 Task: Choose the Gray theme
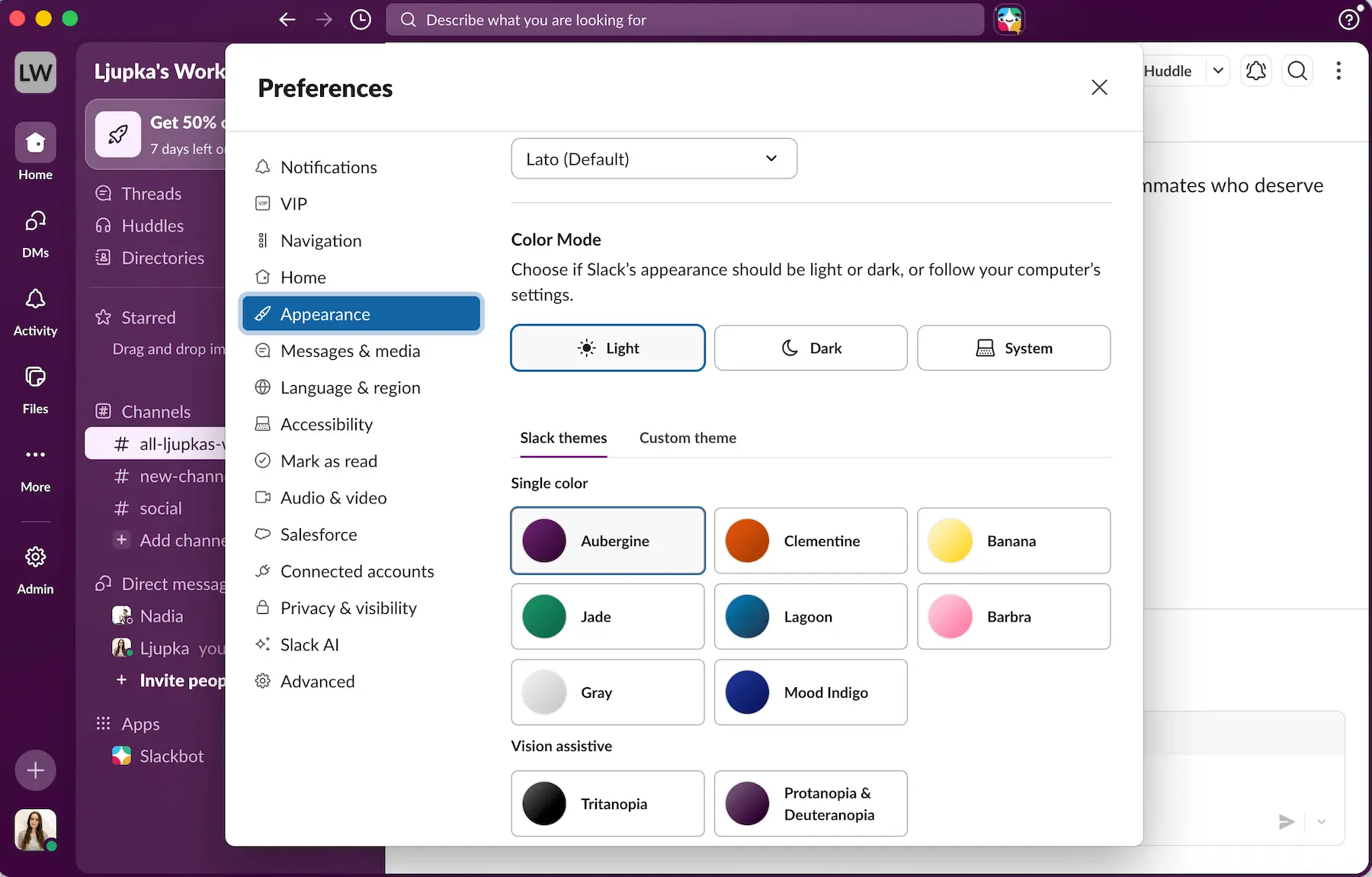point(607,692)
